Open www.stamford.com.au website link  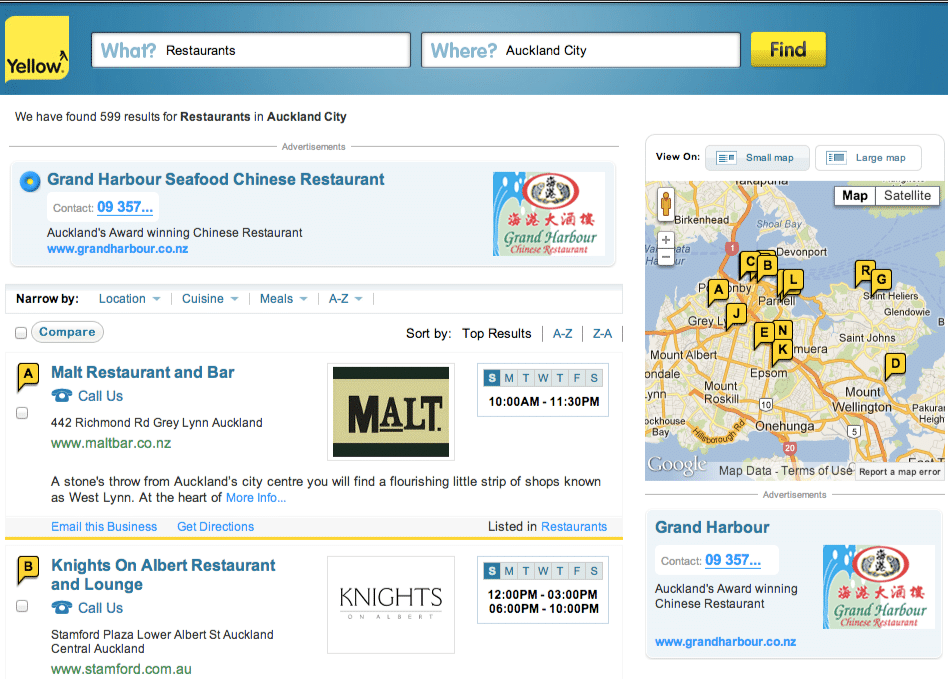click(121, 669)
